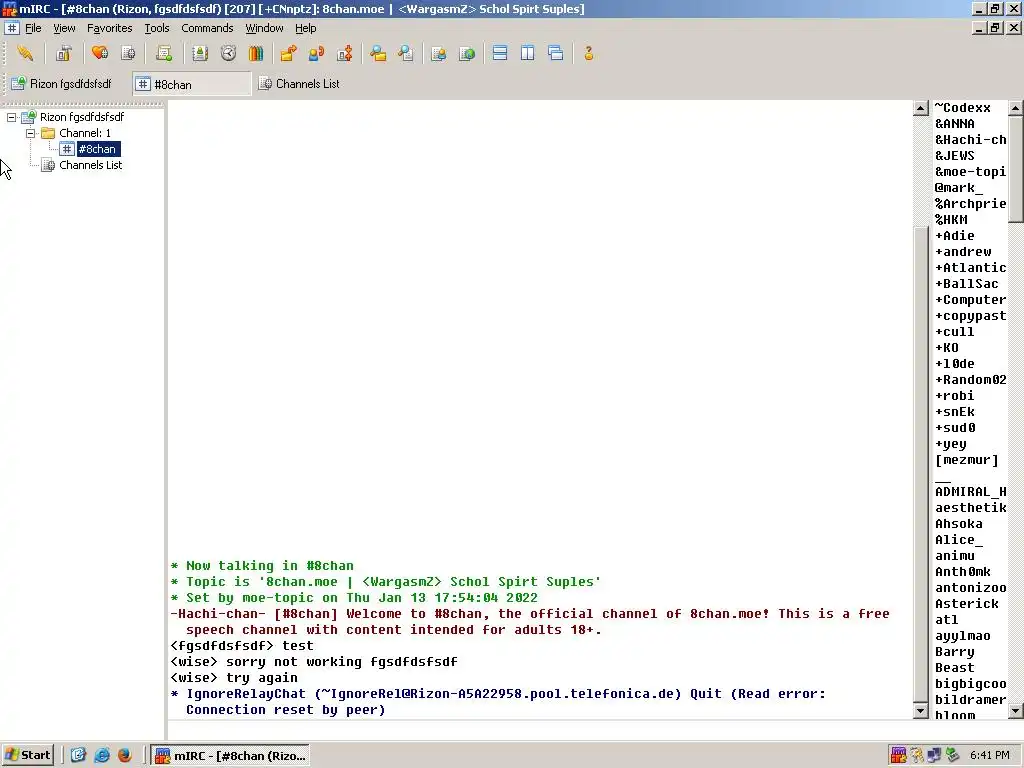1024x768 pixels.
Task: Select nick %HKM in user list
Action: click(x=952, y=219)
